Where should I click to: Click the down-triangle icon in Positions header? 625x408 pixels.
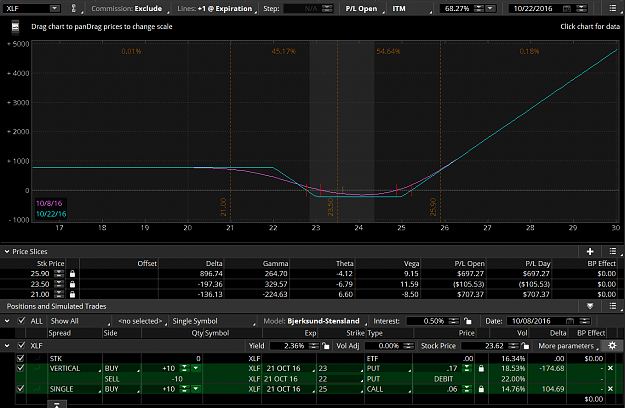click(x=590, y=306)
